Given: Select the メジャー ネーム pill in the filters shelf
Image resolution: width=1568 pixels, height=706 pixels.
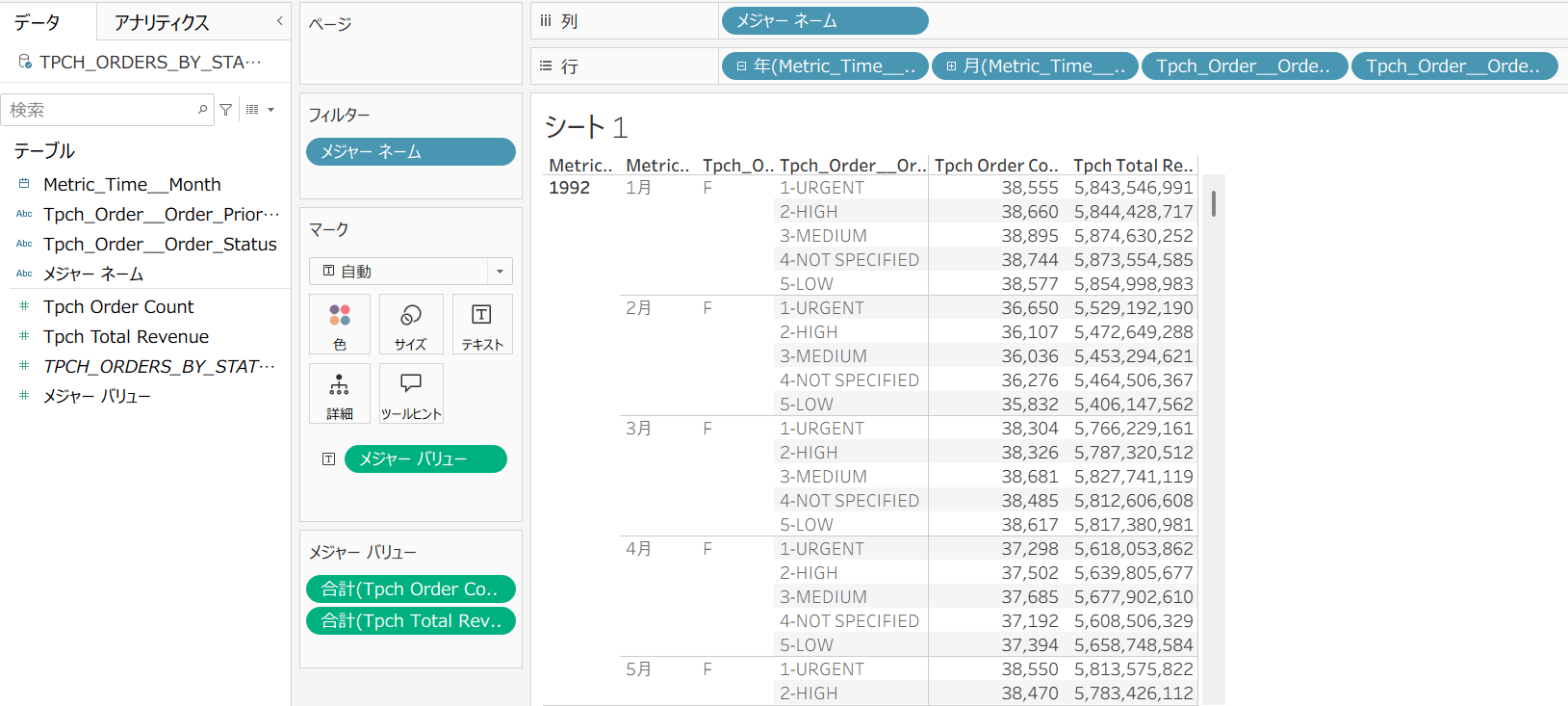Looking at the screenshot, I should pos(410,152).
